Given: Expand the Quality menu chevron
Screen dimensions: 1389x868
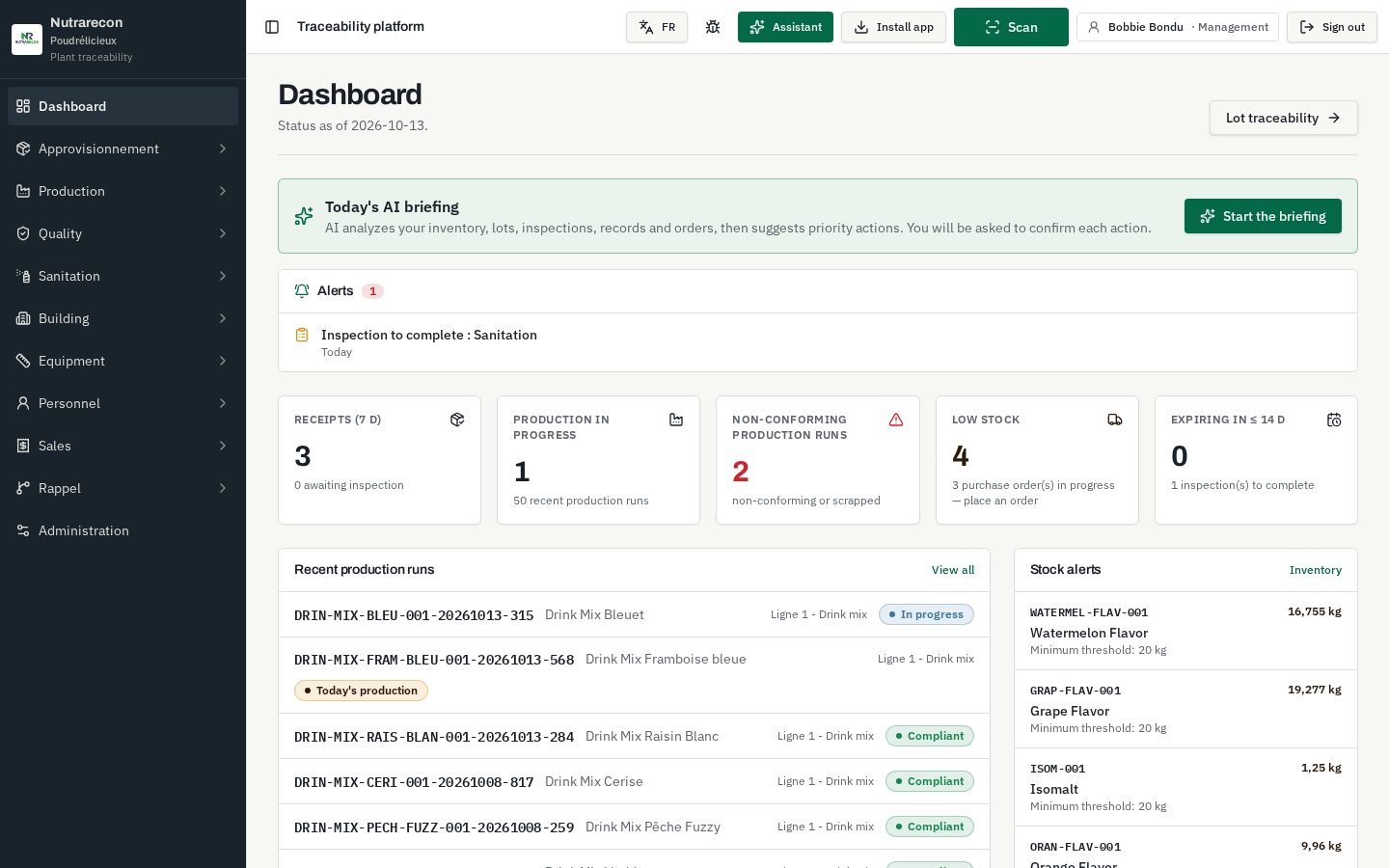Looking at the screenshot, I should [x=223, y=233].
